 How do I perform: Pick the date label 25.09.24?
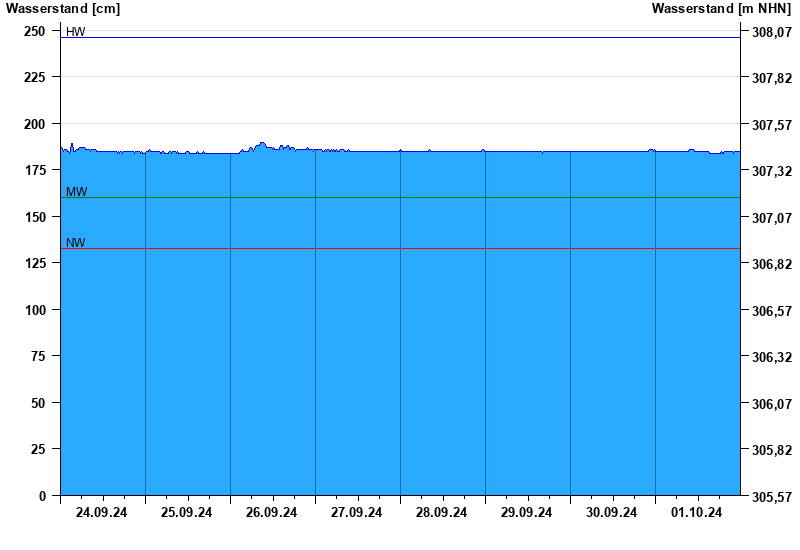coord(186,513)
